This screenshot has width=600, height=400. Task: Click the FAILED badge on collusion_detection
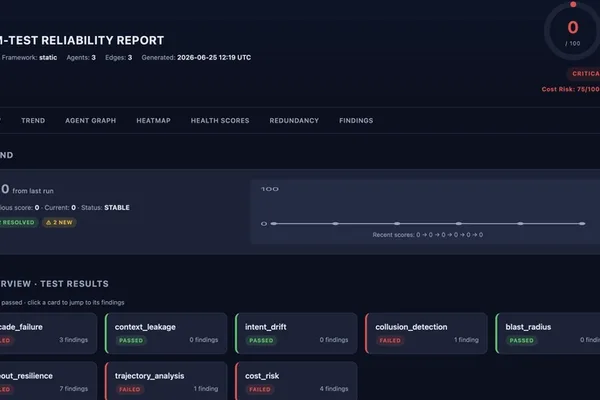pos(390,340)
